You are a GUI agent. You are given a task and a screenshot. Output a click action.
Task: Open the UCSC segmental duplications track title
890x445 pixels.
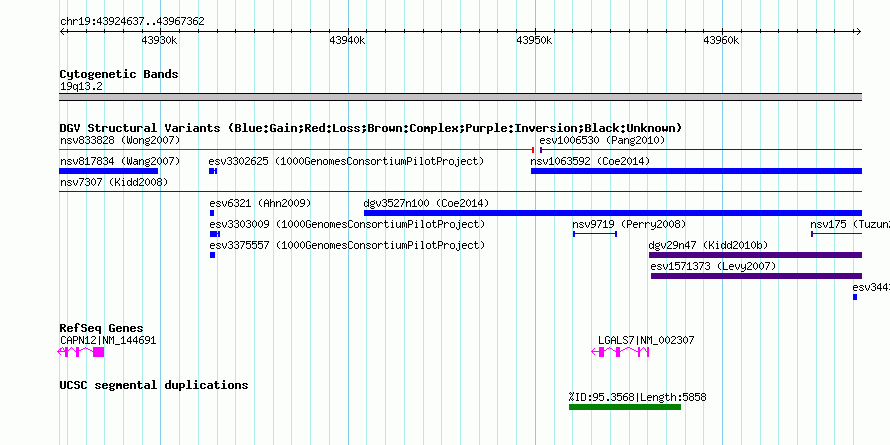tap(154, 385)
